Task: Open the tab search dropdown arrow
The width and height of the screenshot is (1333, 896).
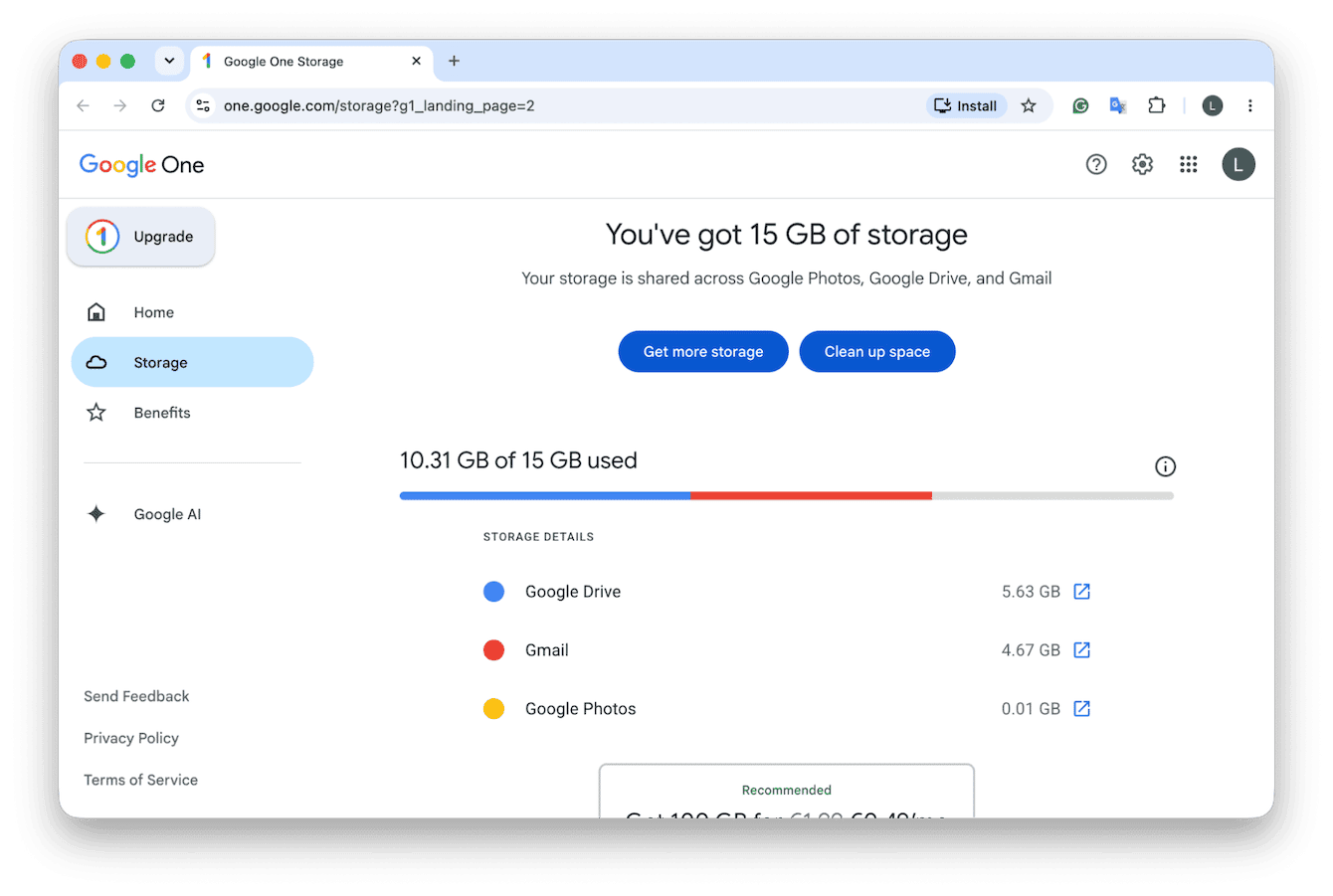Action: [x=169, y=61]
